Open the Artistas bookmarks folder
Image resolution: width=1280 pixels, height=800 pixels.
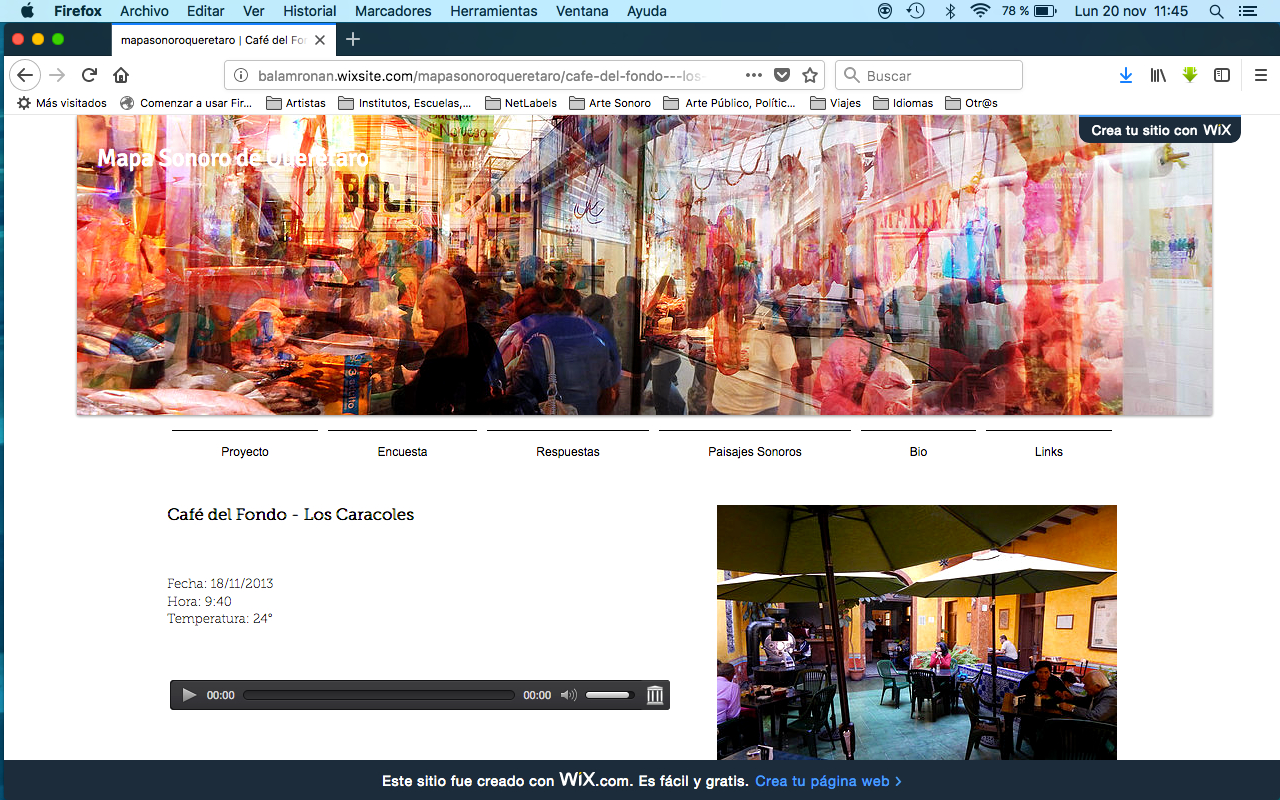(296, 103)
